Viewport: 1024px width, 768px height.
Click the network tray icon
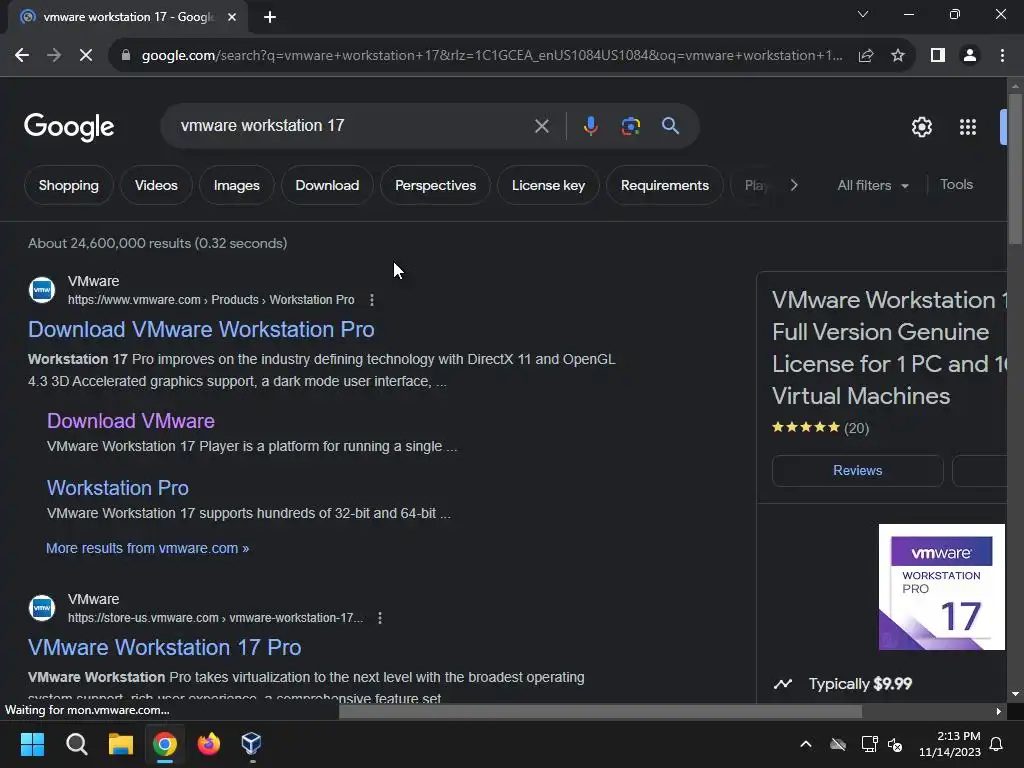[x=869, y=744]
